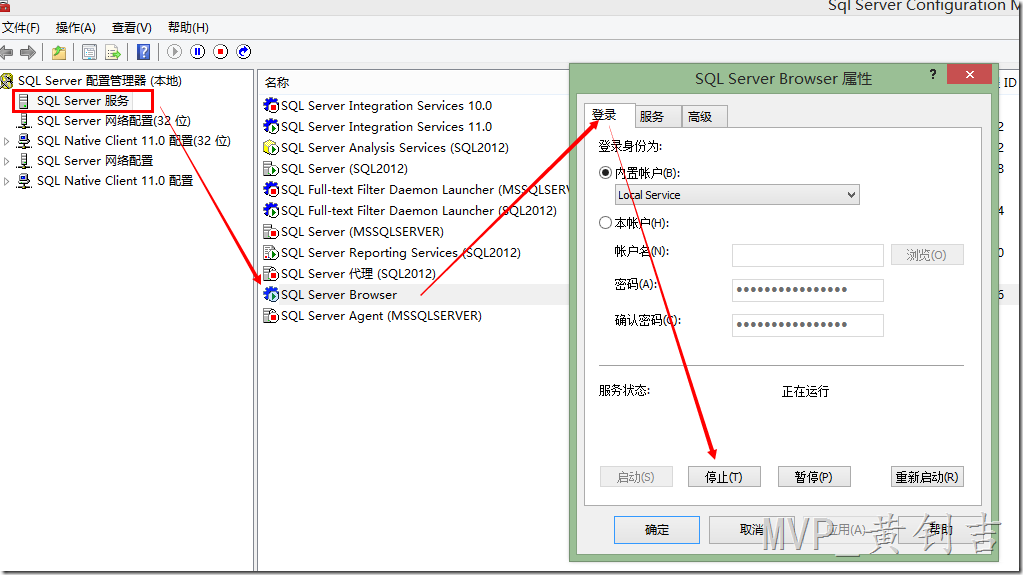1023x575 pixels.
Task: Open the Local Service account dropdown
Action: [x=737, y=194]
